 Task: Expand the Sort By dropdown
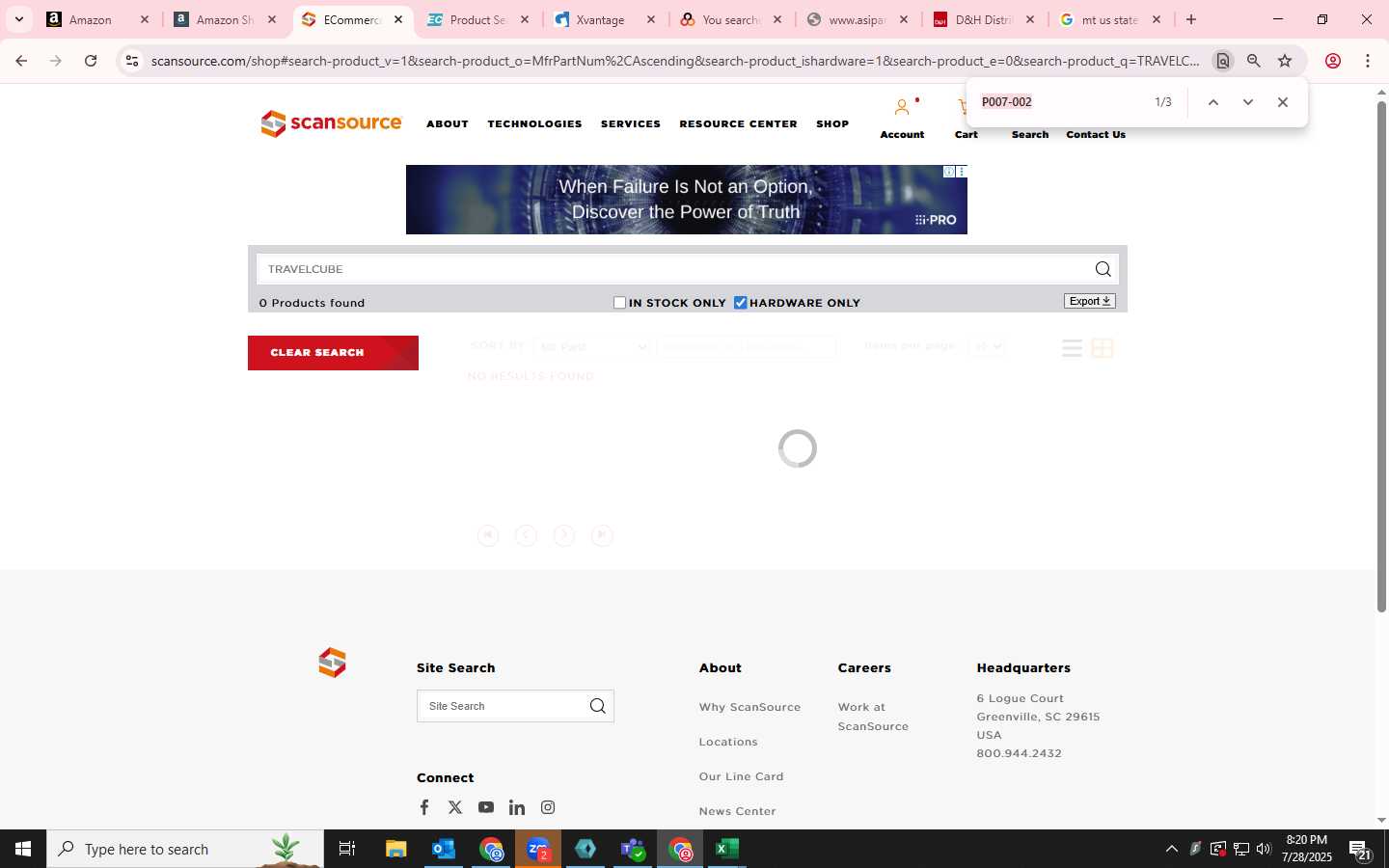point(591,346)
